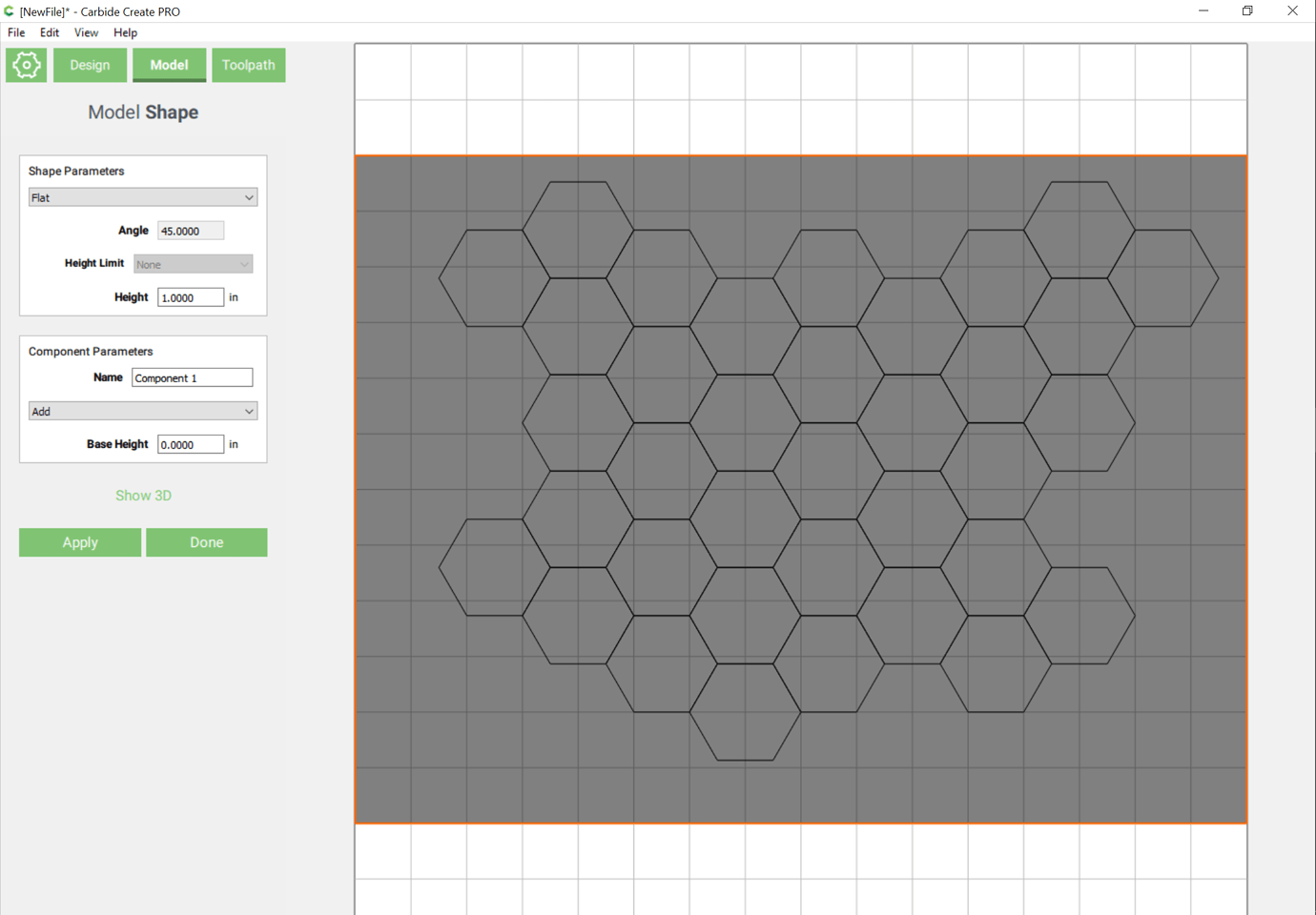The image size is (1316, 915).
Task: Switch to the Design workspace
Action: pos(90,65)
